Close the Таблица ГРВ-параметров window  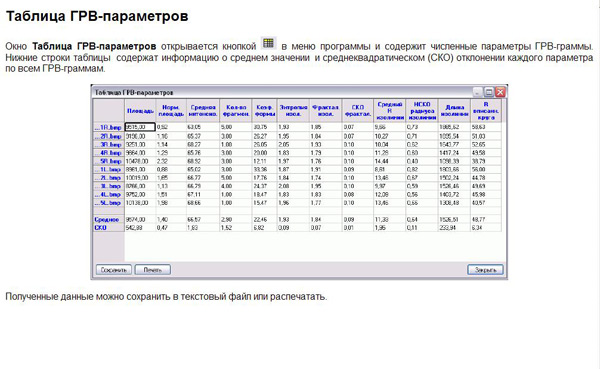coord(500,92)
